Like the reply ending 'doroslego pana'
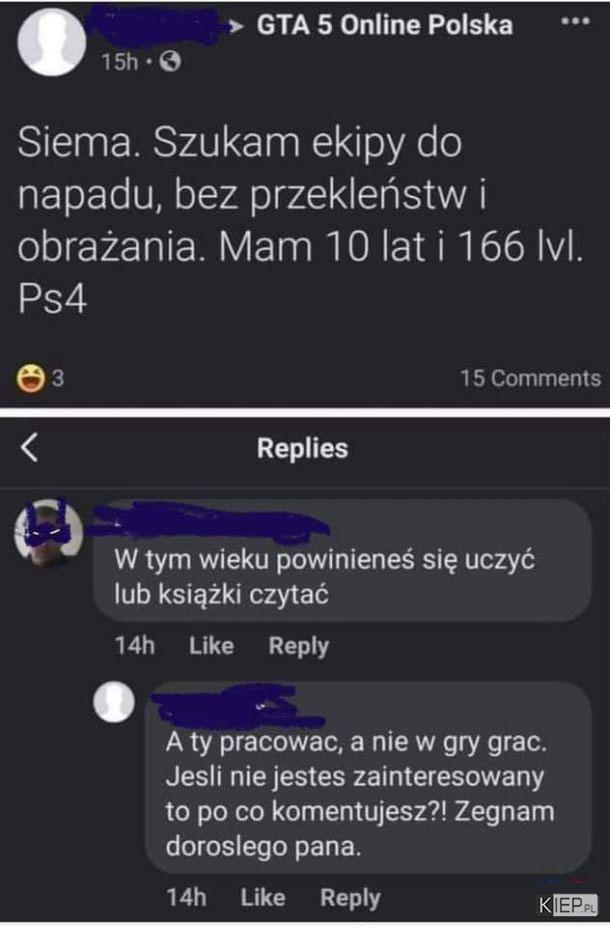The width and height of the screenshot is (610, 927). pyautogui.click(x=262, y=897)
